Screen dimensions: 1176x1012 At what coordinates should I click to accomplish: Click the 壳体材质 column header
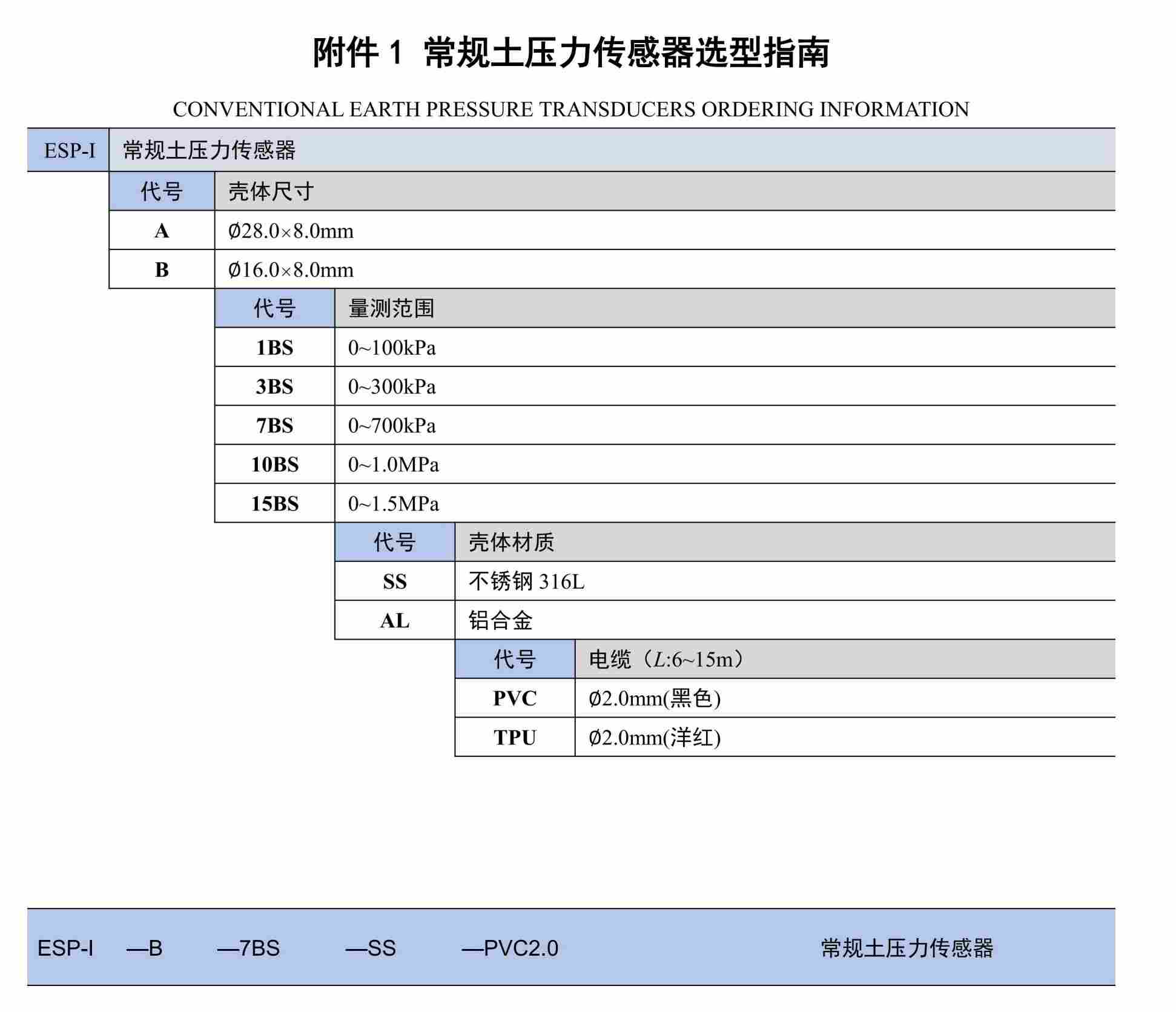point(511,542)
